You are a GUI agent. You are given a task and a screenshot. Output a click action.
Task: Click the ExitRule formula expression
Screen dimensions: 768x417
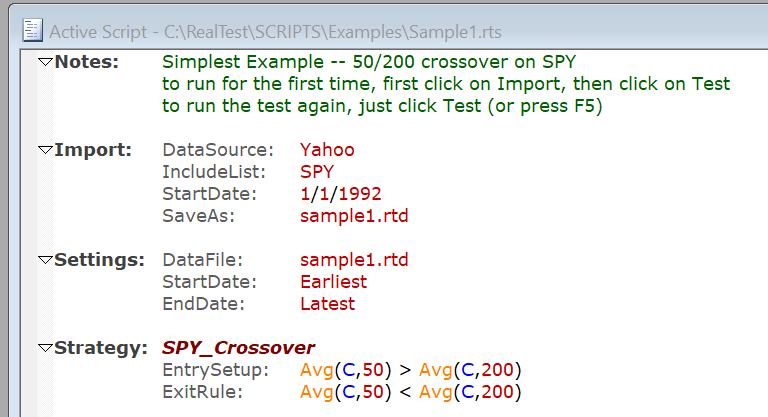pyautogui.click(x=411, y=392)
